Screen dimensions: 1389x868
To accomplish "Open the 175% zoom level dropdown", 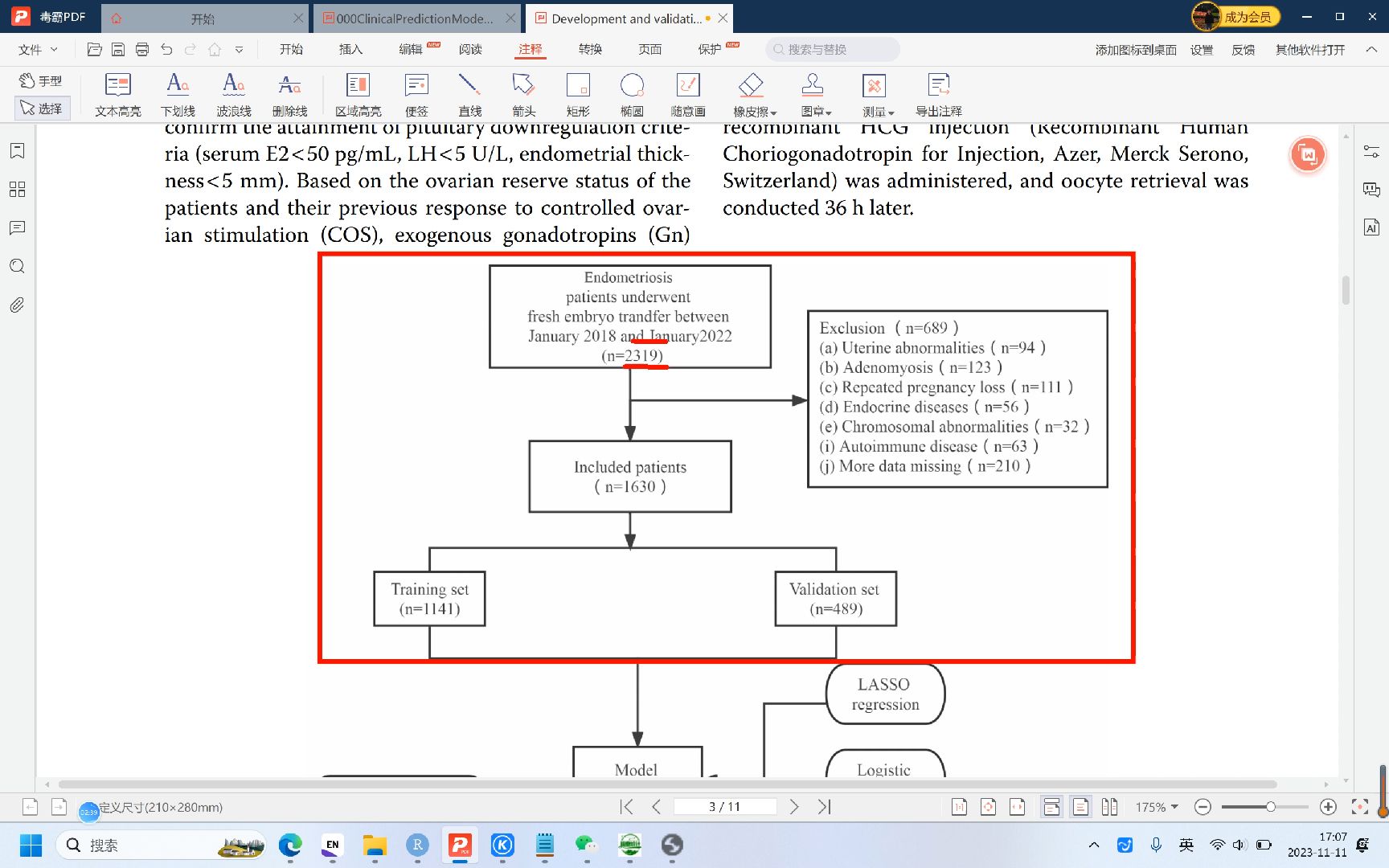I will tap(1157, 807).
